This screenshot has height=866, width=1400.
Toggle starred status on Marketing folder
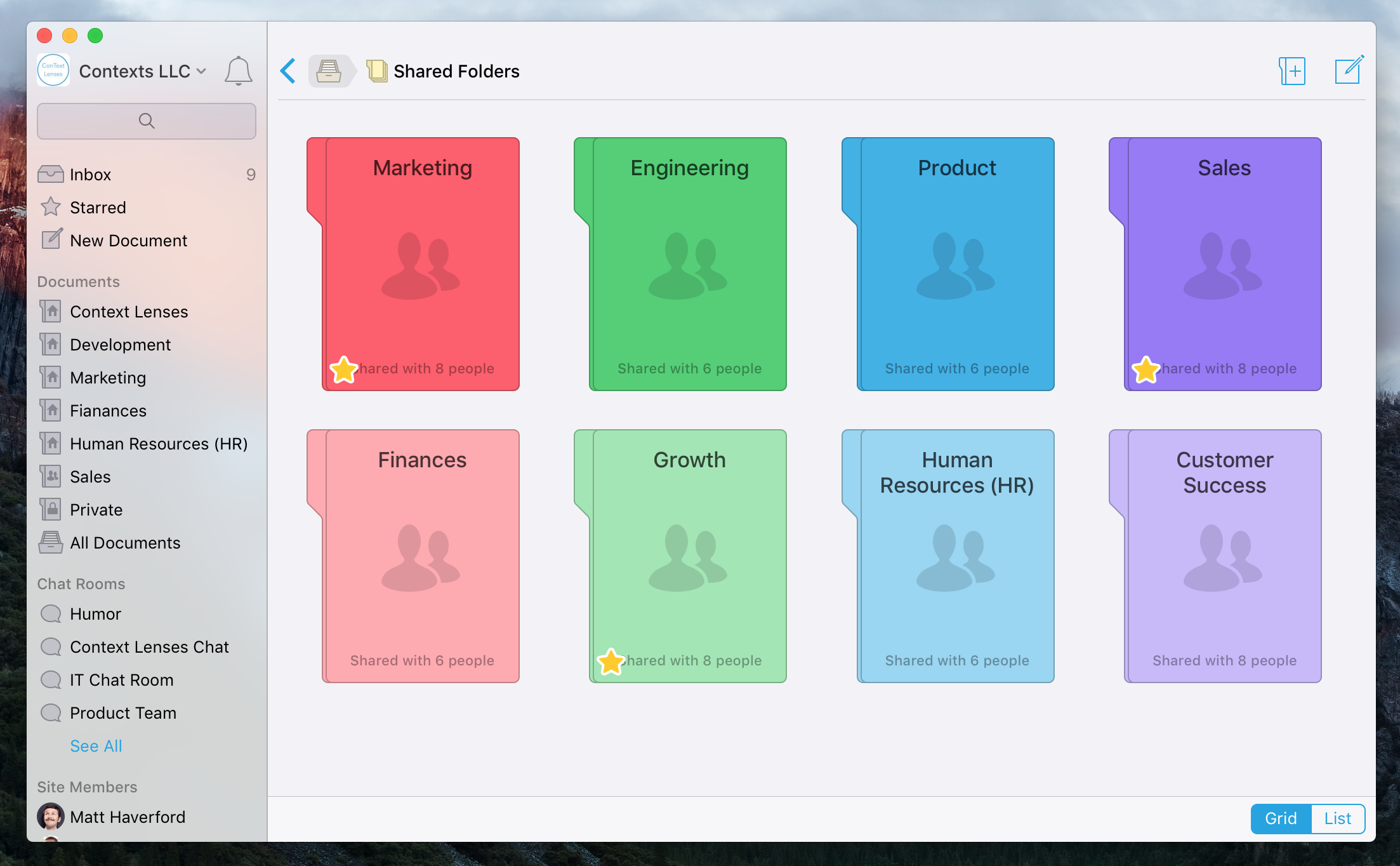(343, 368)
